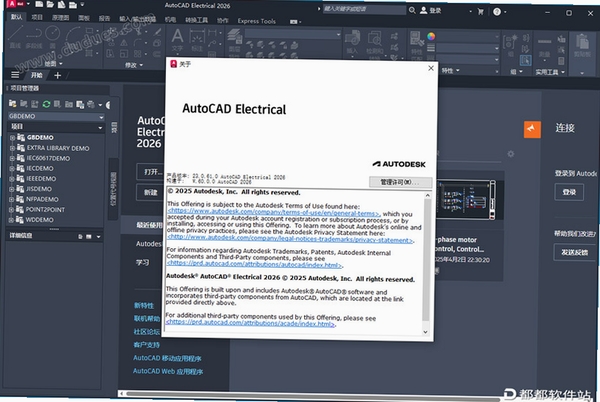Click the keyword search input field
Screen dimensions: 600x402
[x=364, y=10]
